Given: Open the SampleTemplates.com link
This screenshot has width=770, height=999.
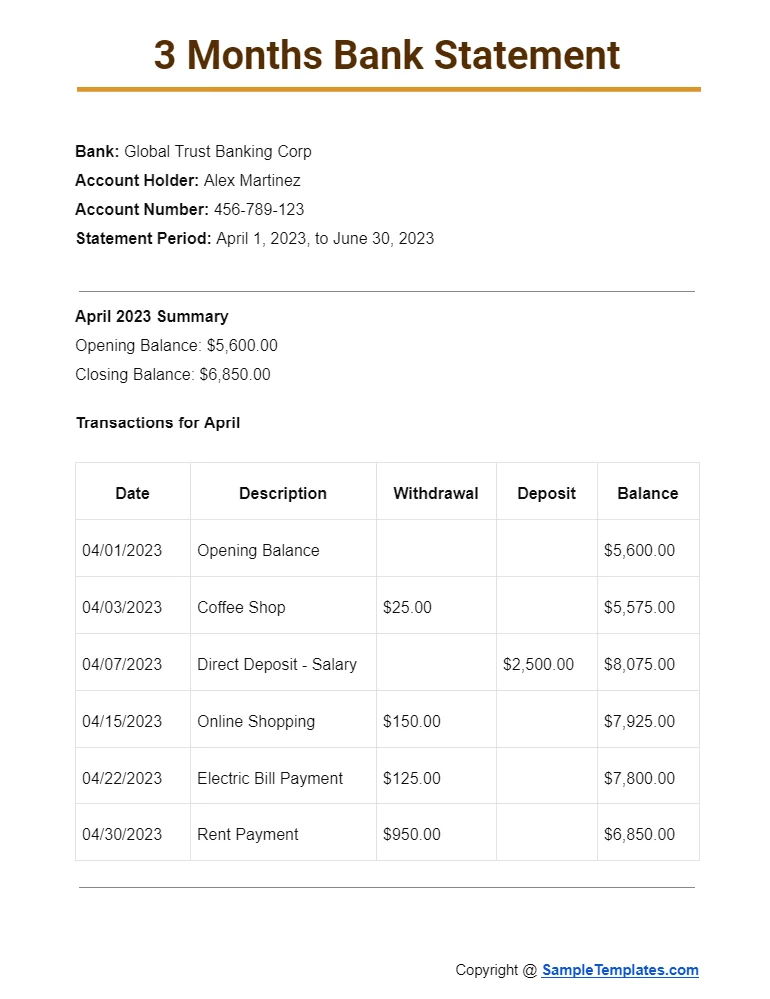Looking at the screenshot, I should pos(620,970).
